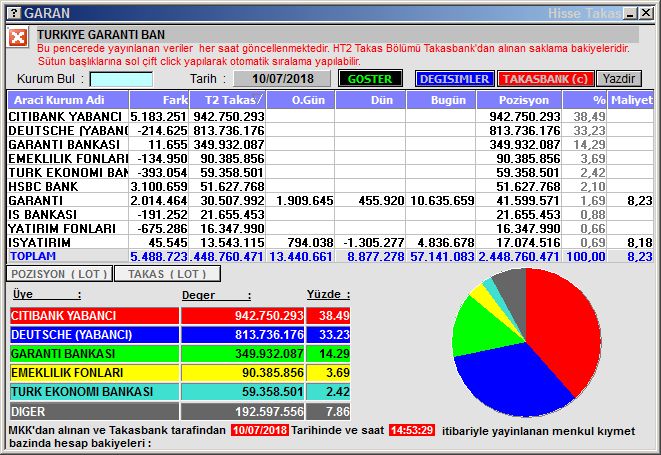Click Bugün value 10.635.659
Viewport: 661px width, 455px height.
tap(442, 200)
